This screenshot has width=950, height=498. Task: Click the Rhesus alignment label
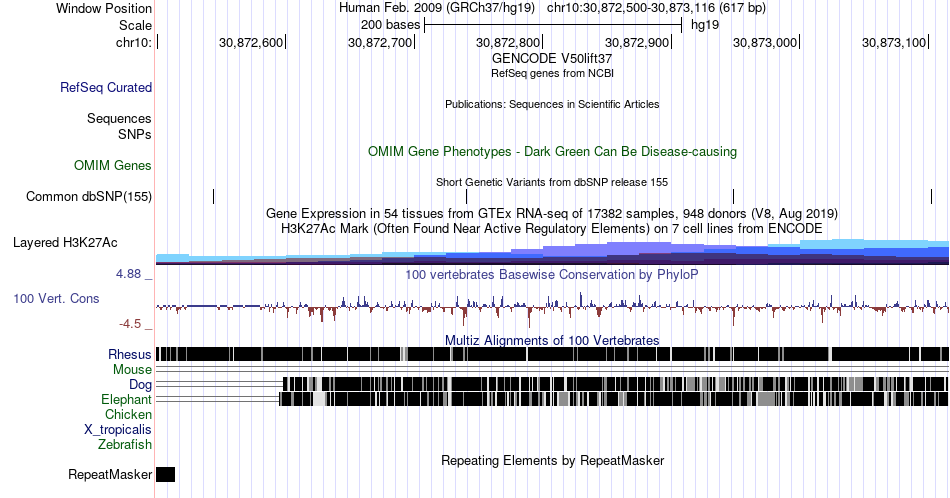pos(130,354)
